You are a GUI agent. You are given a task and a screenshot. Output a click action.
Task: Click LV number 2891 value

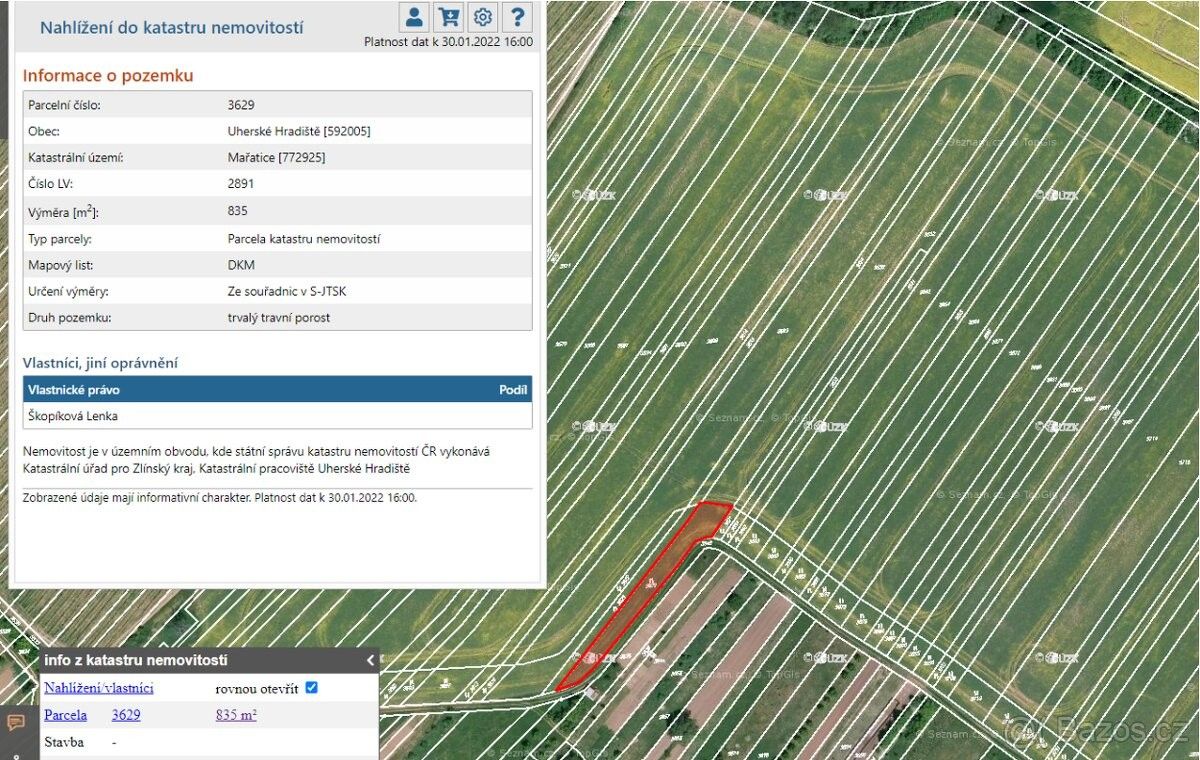coord(241,184)
